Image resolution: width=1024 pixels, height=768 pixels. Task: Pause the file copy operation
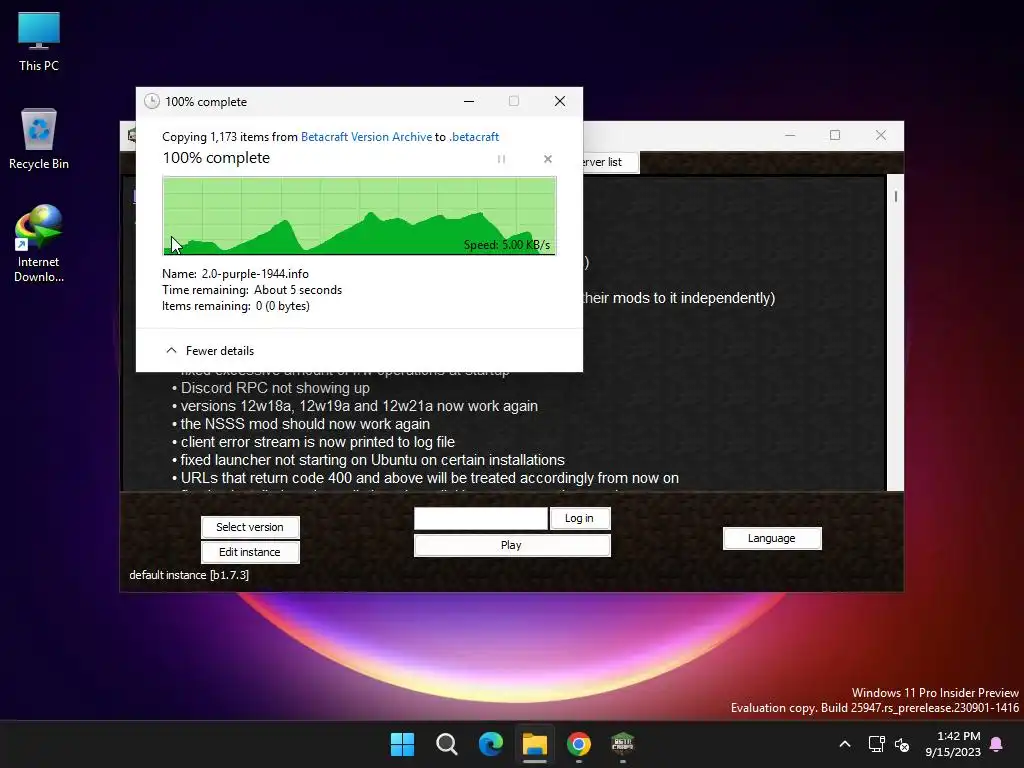point(502,159)
